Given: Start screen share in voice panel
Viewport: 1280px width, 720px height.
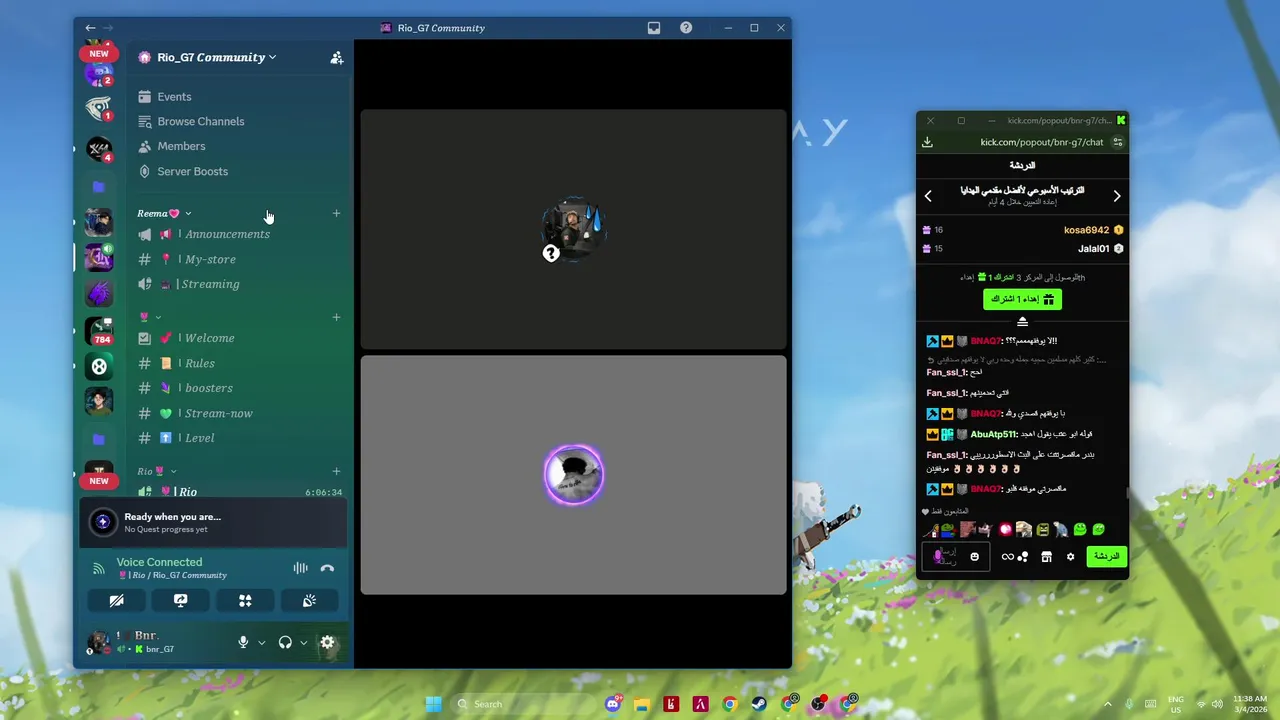Looking at the screenshot, I should (181, 600).
